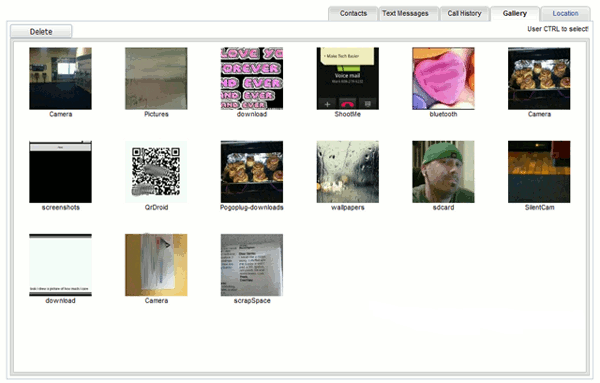Click the 'Pogoplug-downloads' label text

click(x=252, y=207)
